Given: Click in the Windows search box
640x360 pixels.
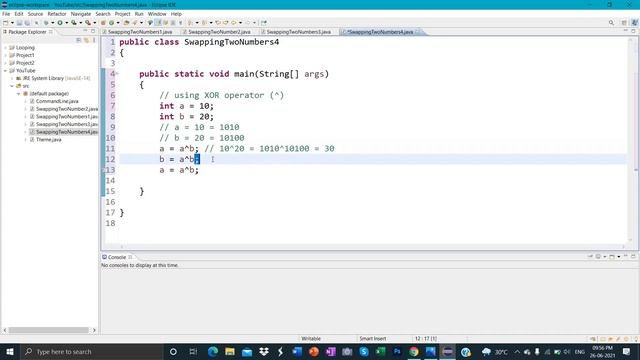Looking at the screenshot, I should point(92,351).
